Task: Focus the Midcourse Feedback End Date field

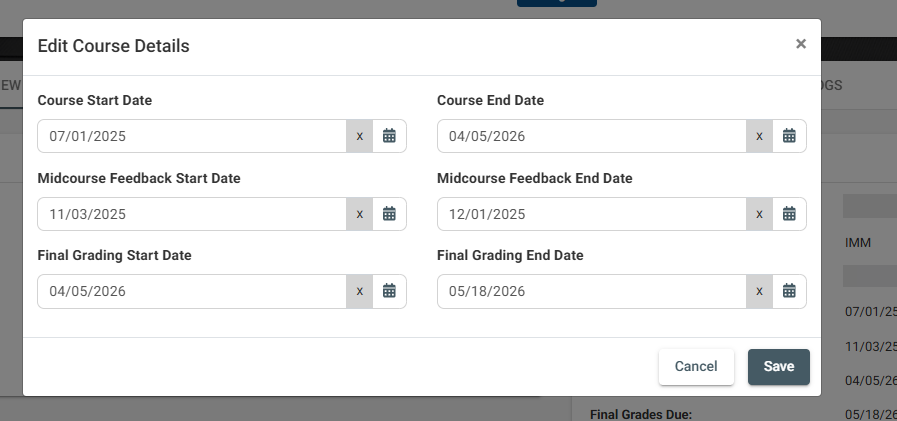Action: pos(592,214)
